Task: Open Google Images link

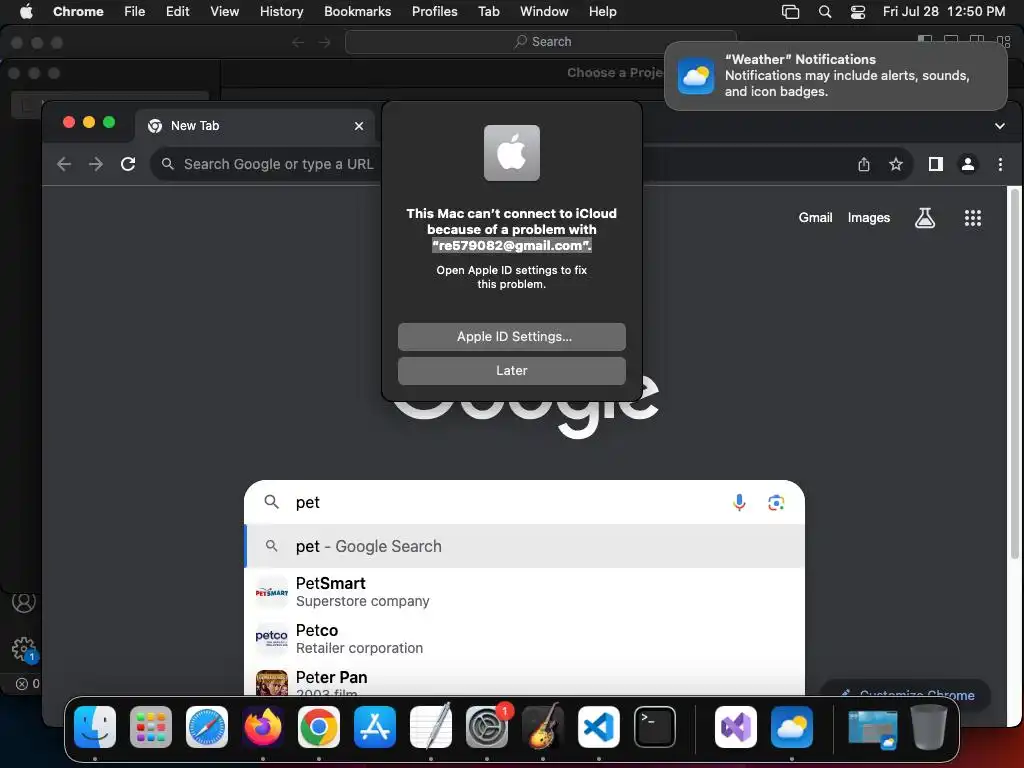Action: tap(869, 217)
